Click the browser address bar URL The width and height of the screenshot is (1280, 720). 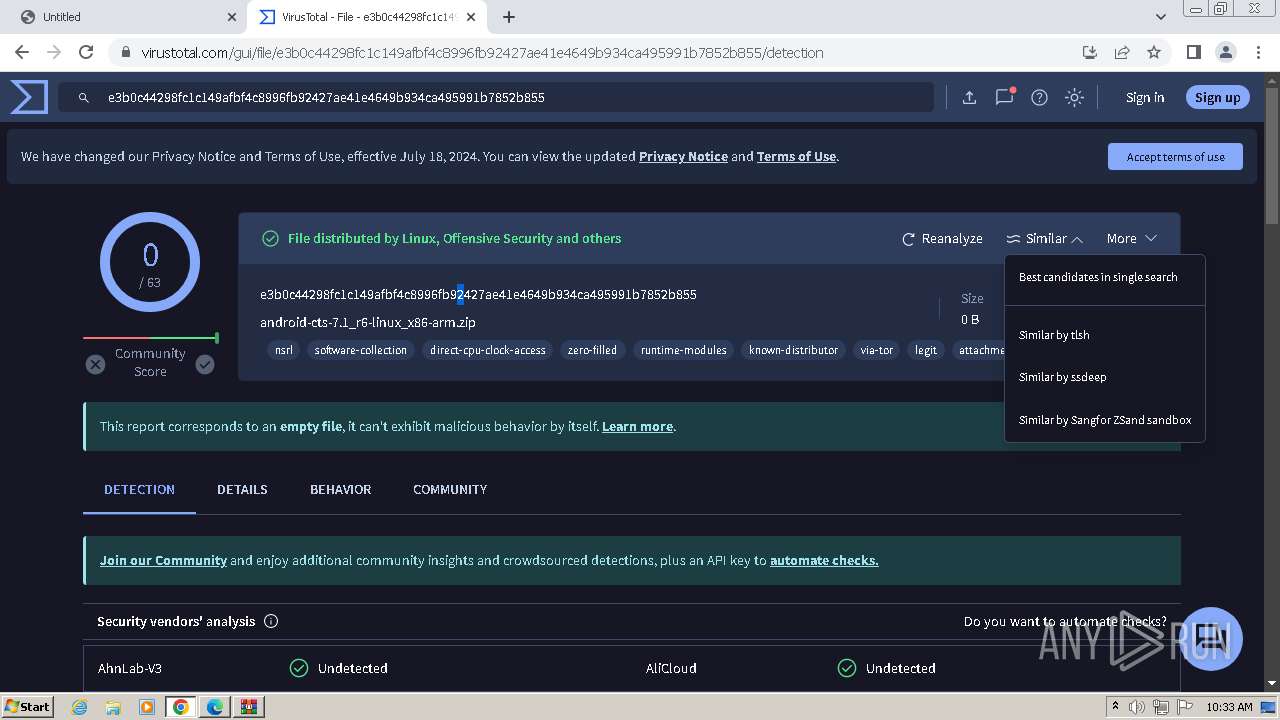(482, 53)
